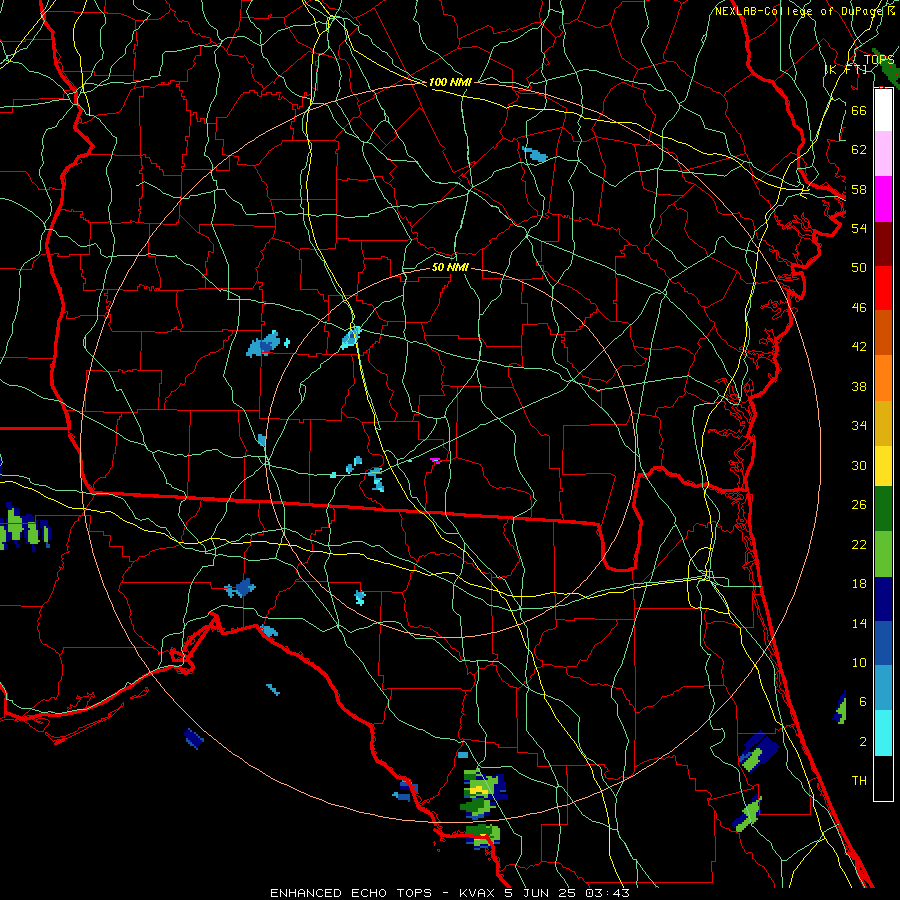The image size is (900, 900).
Task: Click the 30 value on the legend
Action: coord(859,465)
